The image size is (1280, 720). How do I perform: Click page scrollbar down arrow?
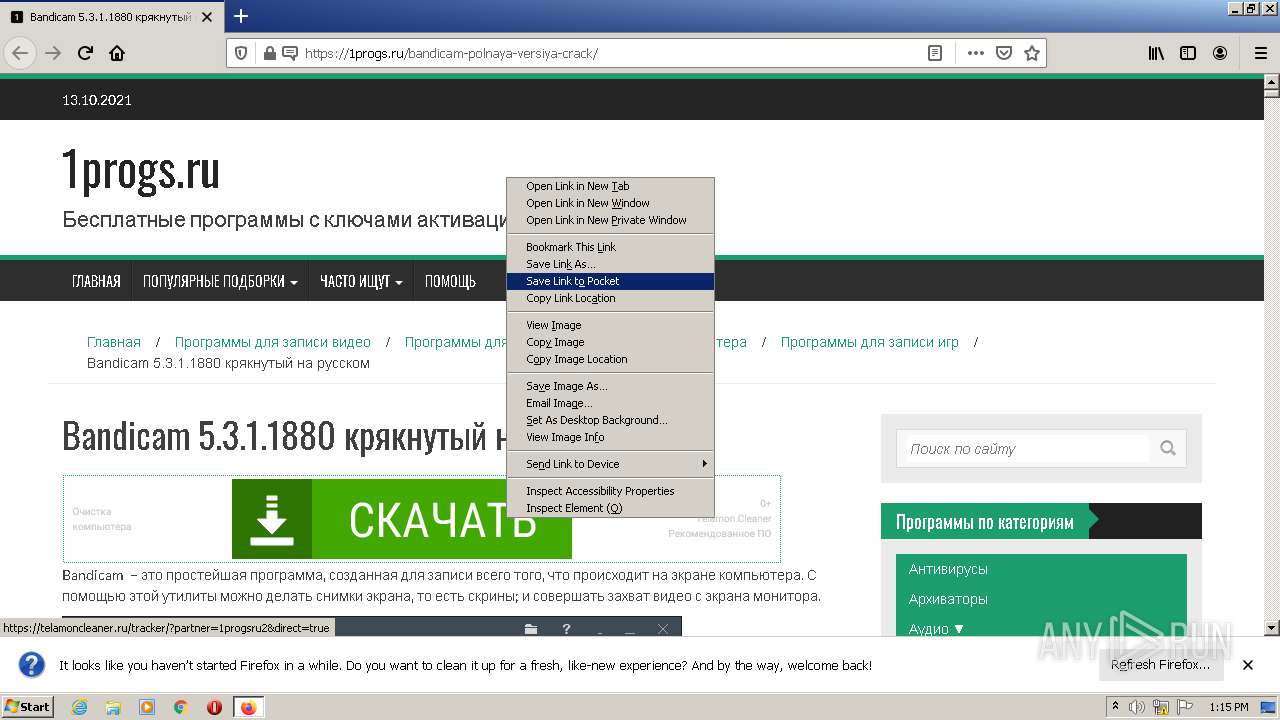(1272, 628)
